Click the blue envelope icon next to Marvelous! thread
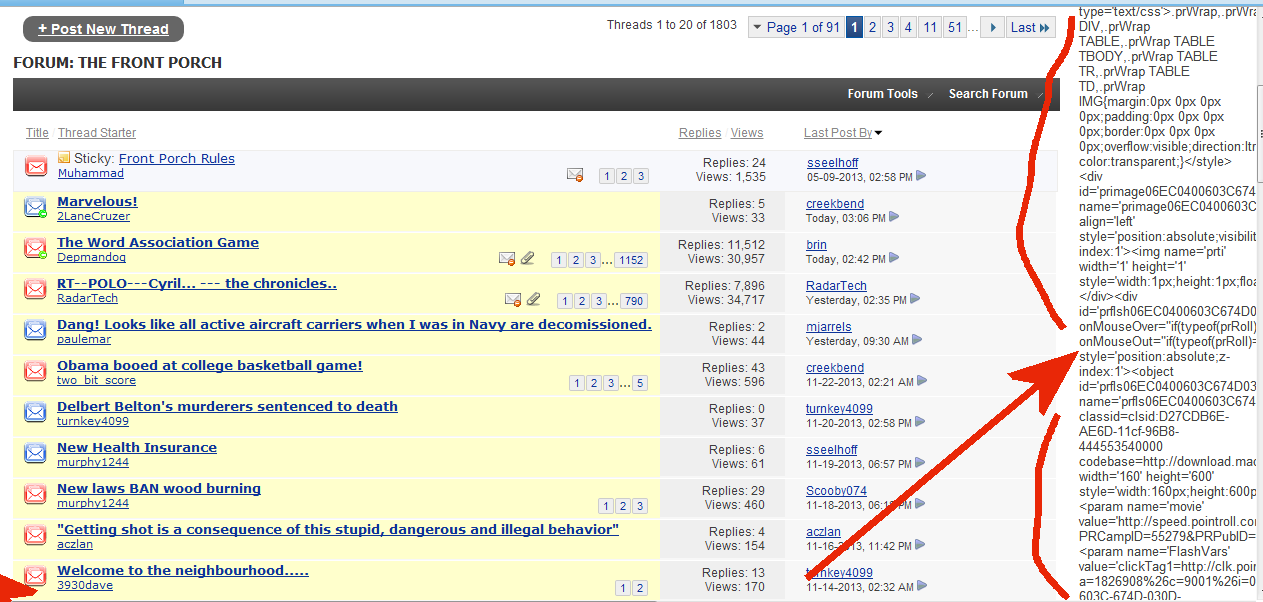1263x602 pixels. click(x=36, y=208)
